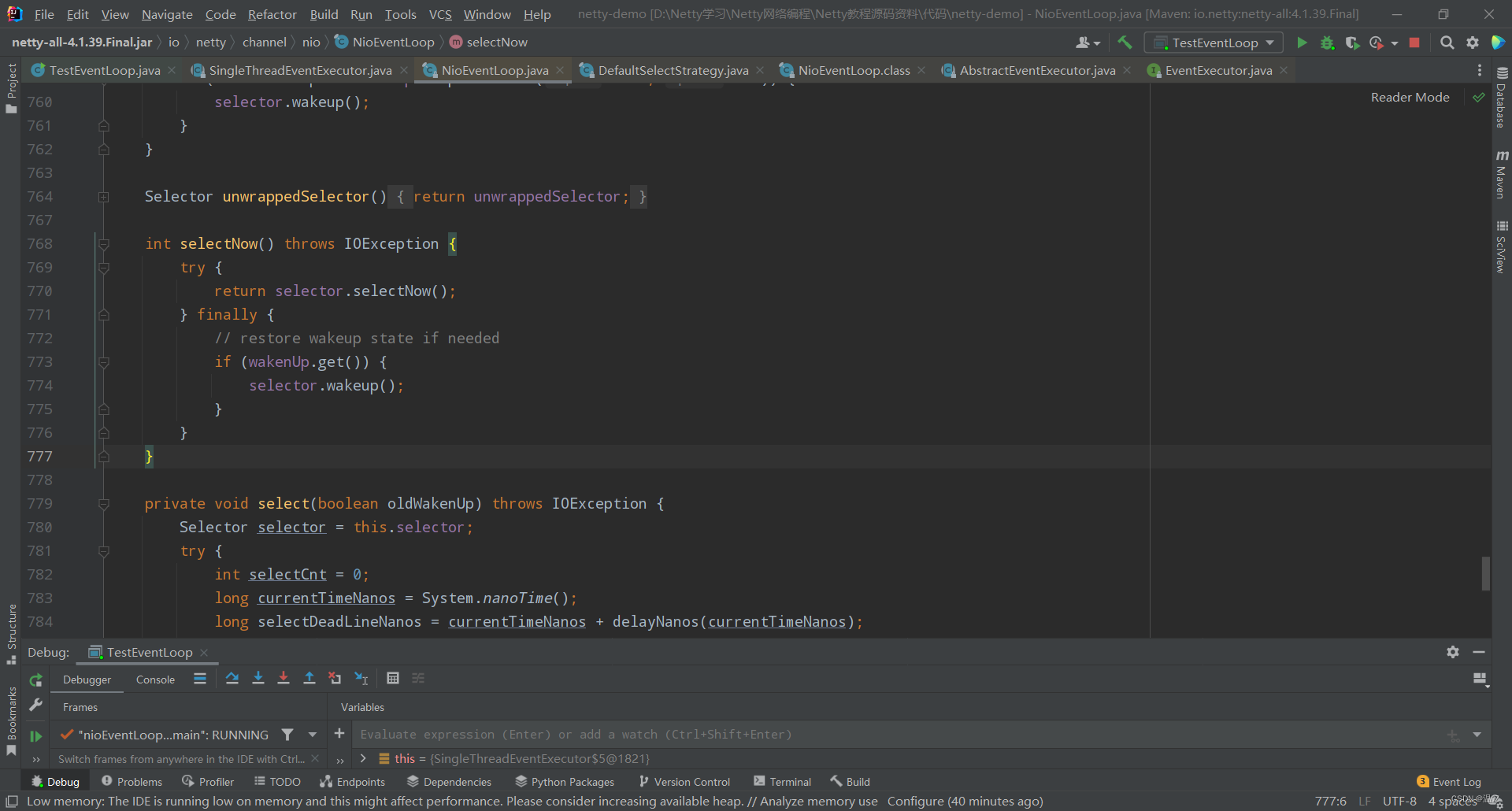Open the Refactor menu
This screenshot has width=1512, height=811.
(272, 14)
